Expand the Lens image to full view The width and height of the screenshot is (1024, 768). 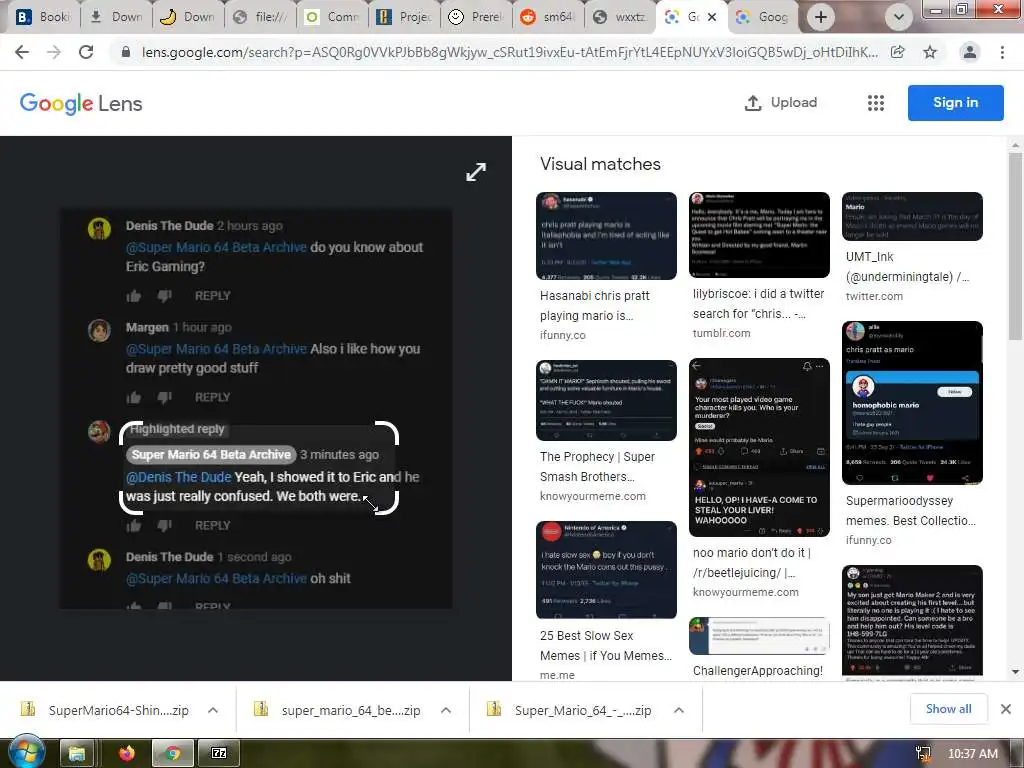476,172
